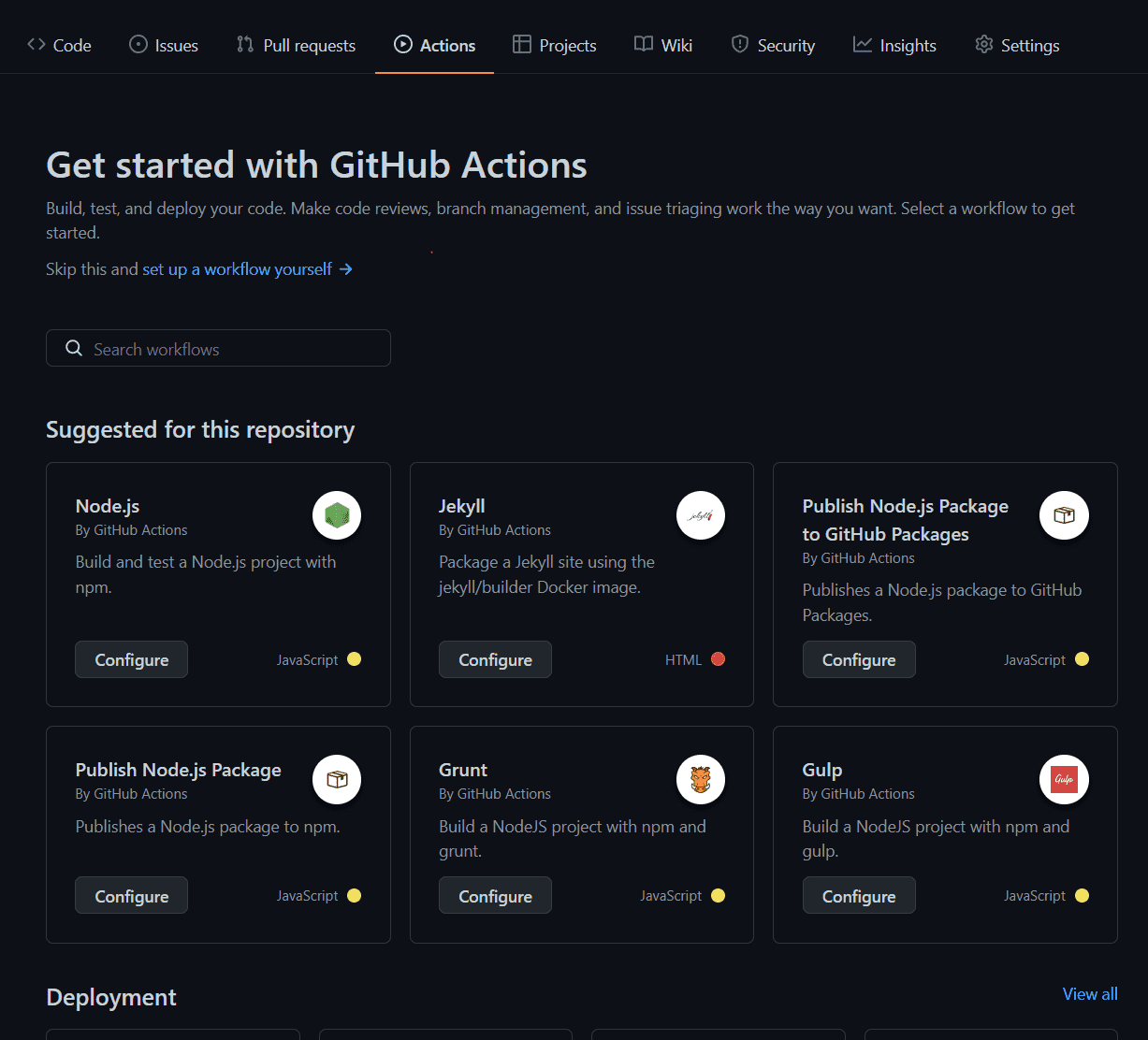Screen dimensions: 1148x1040
Task: Focus the Search workflows field
Action: [234, 349]
